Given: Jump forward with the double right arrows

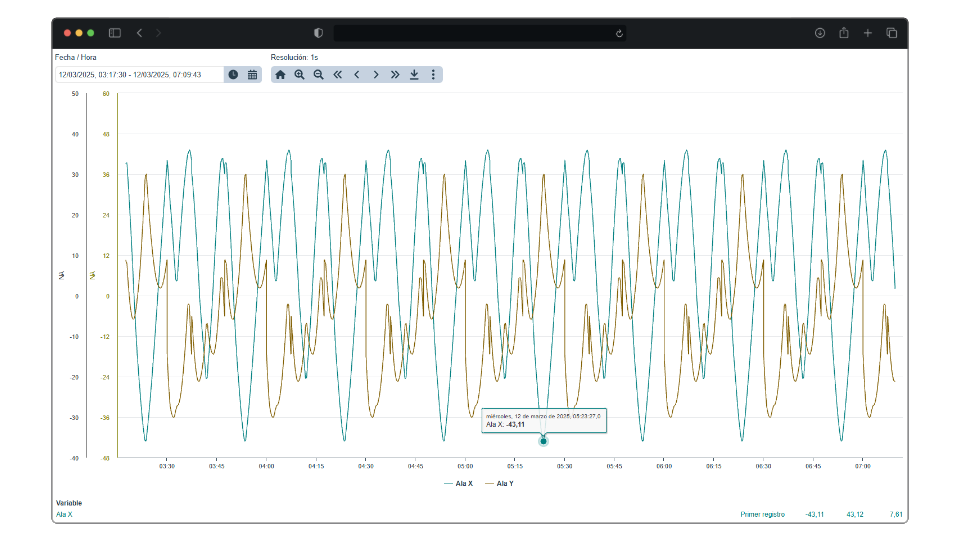Looking at the screenshot, I should tap(395, 75).
